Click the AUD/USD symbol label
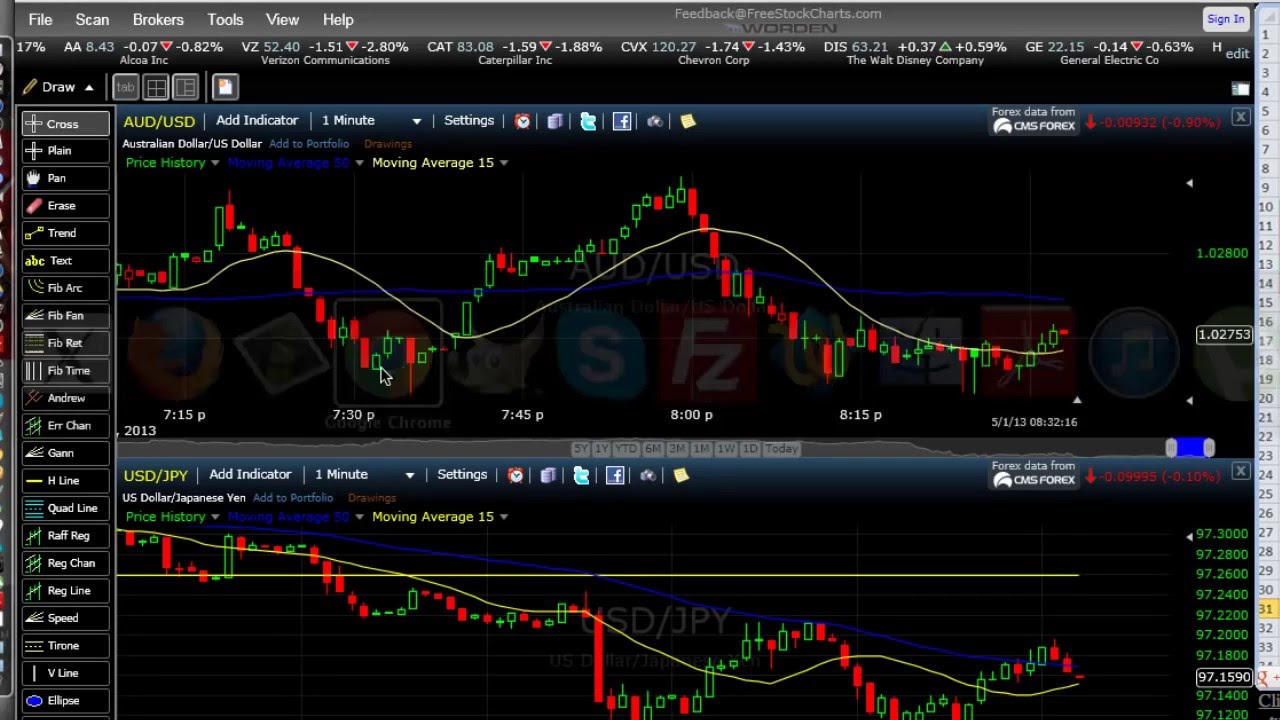1280x720 pixels. click(159, 121)
